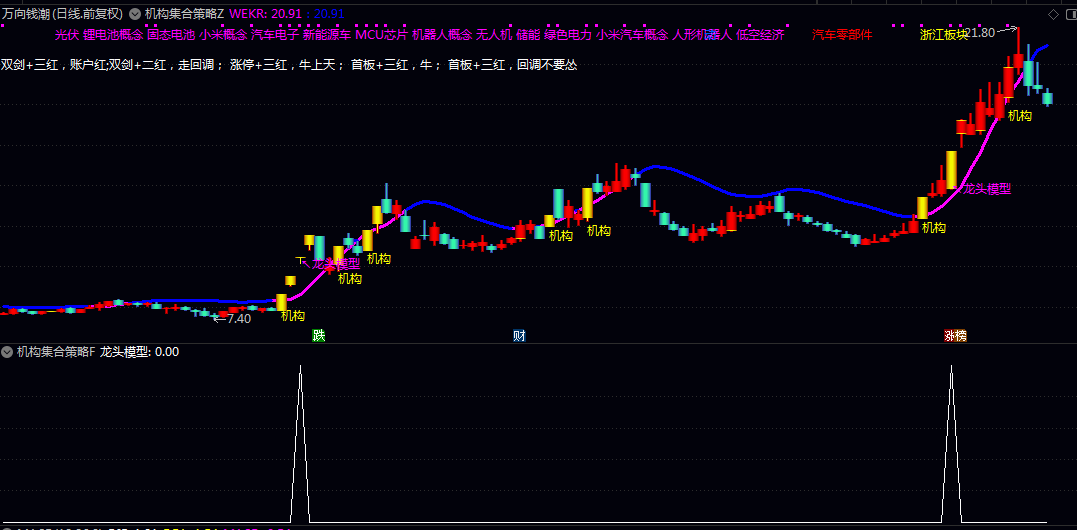Screen dimensions: 1077x530
Task: Click the 光伏 concept tag
Action: pos(67,35)
